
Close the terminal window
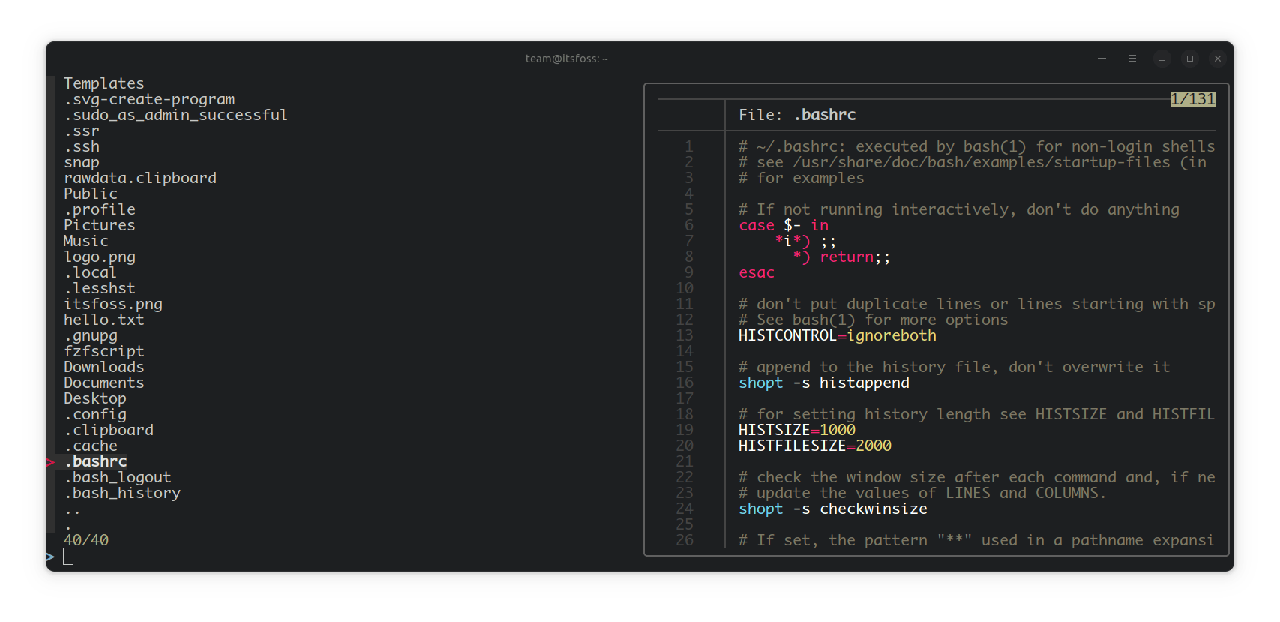point(1217,58)
